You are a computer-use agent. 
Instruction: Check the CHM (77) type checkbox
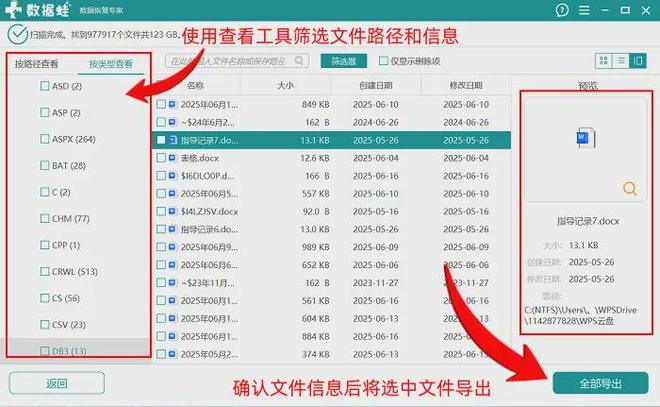[45, 218]
